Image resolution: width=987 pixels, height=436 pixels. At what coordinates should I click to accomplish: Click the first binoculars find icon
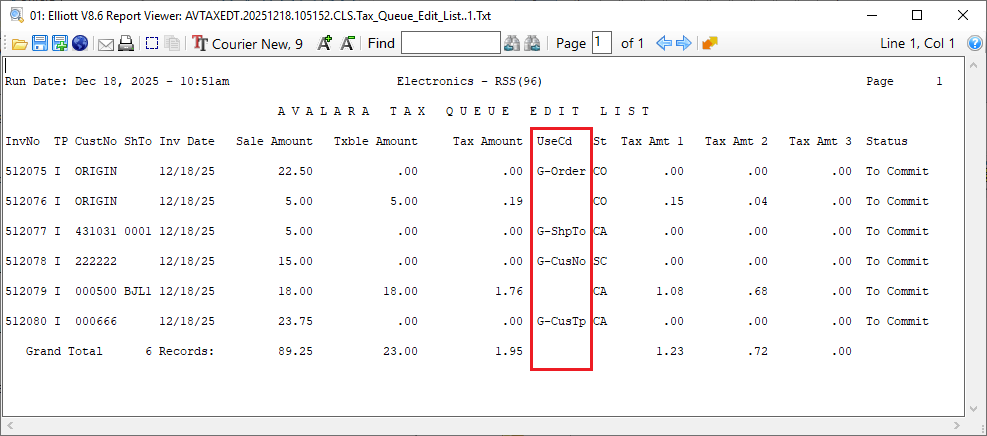[x=512, y=43]
